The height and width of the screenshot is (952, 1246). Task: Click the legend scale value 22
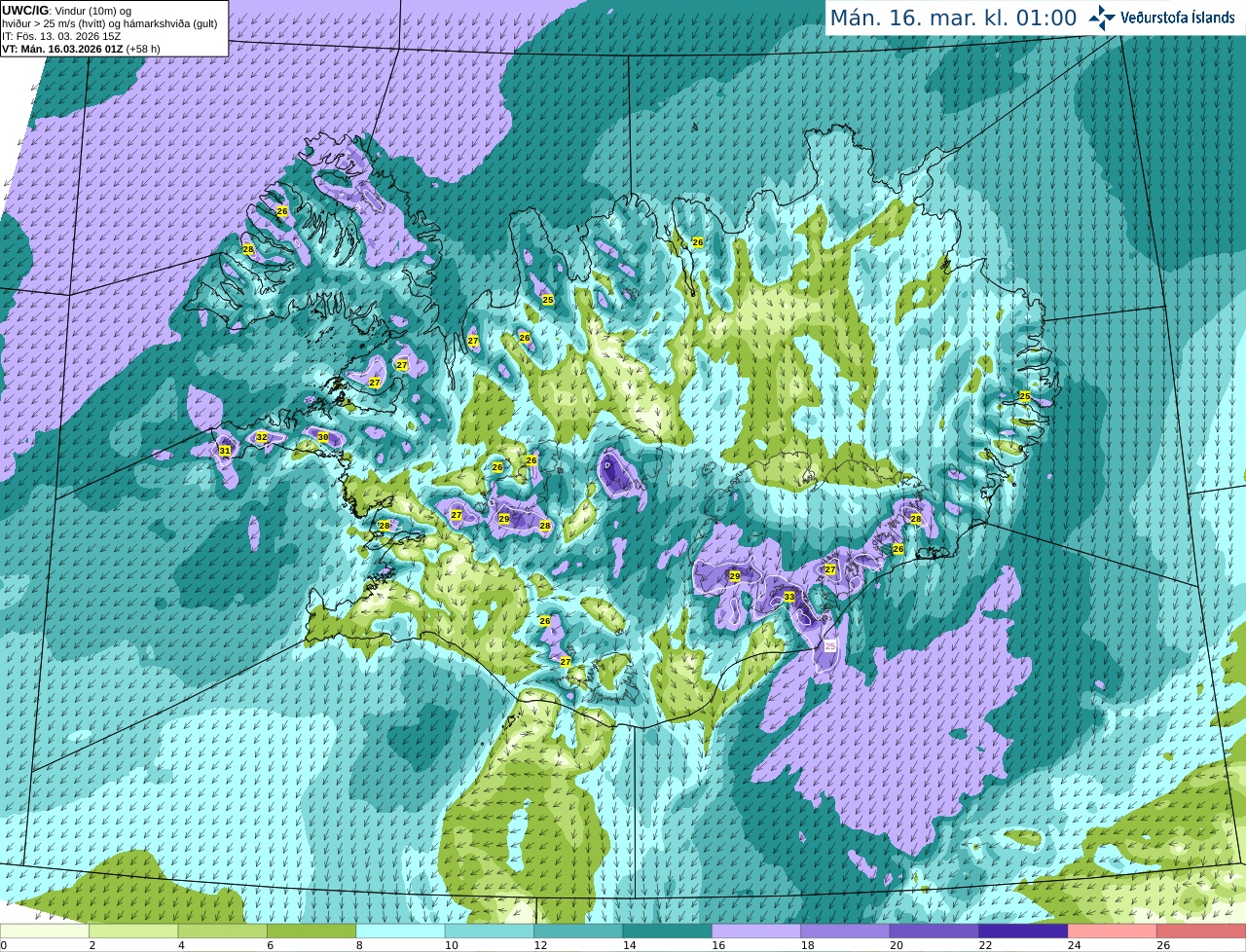coord(985,945)
